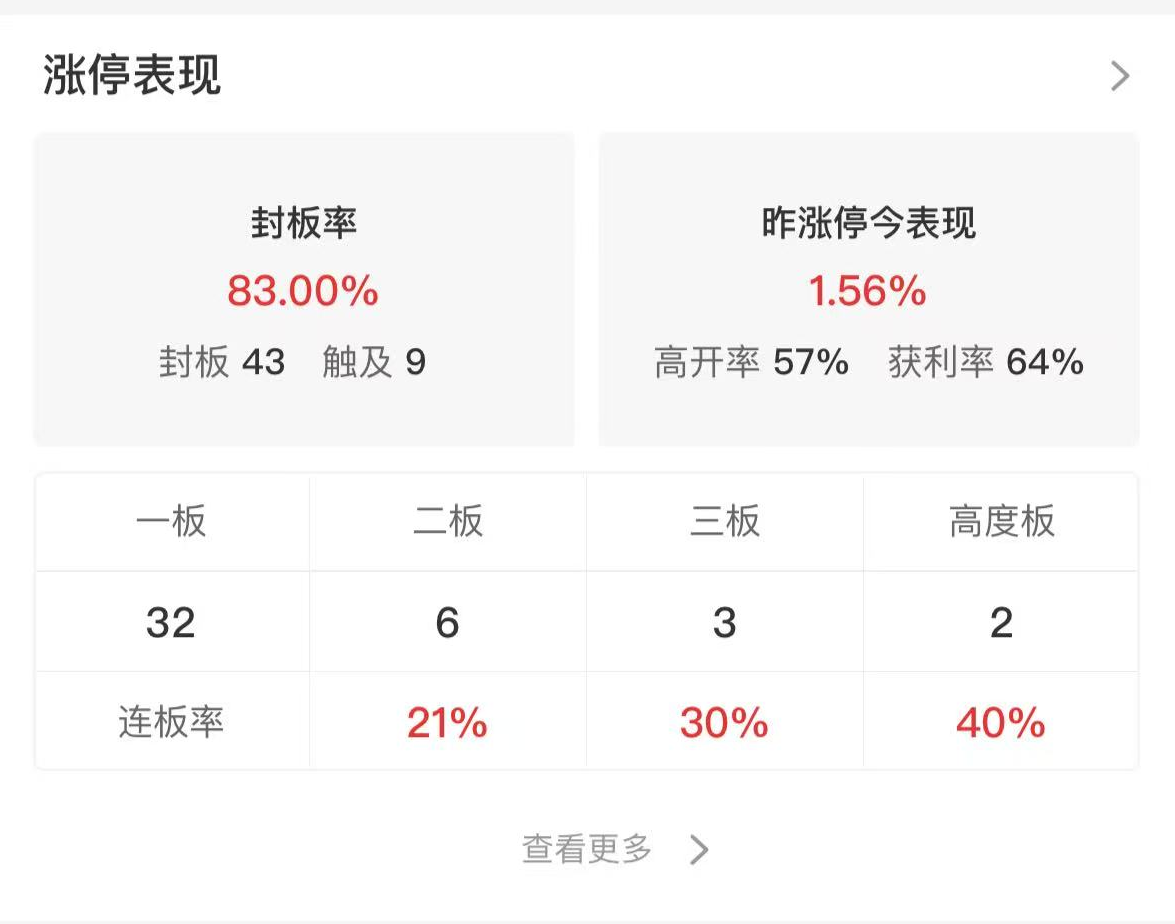The image size is (1175, 924).
Task: Open the 封板率 card
Action: (304, 289)
